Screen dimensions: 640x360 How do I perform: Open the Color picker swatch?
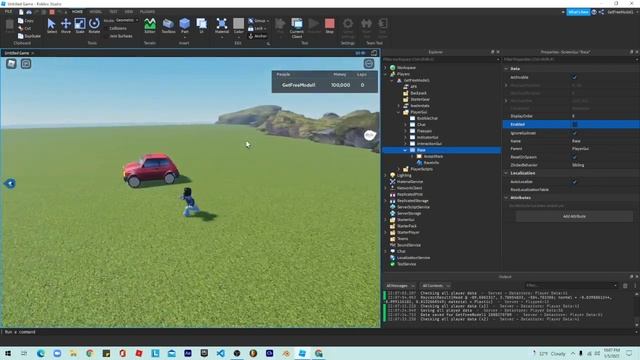[x=239, y=26]
